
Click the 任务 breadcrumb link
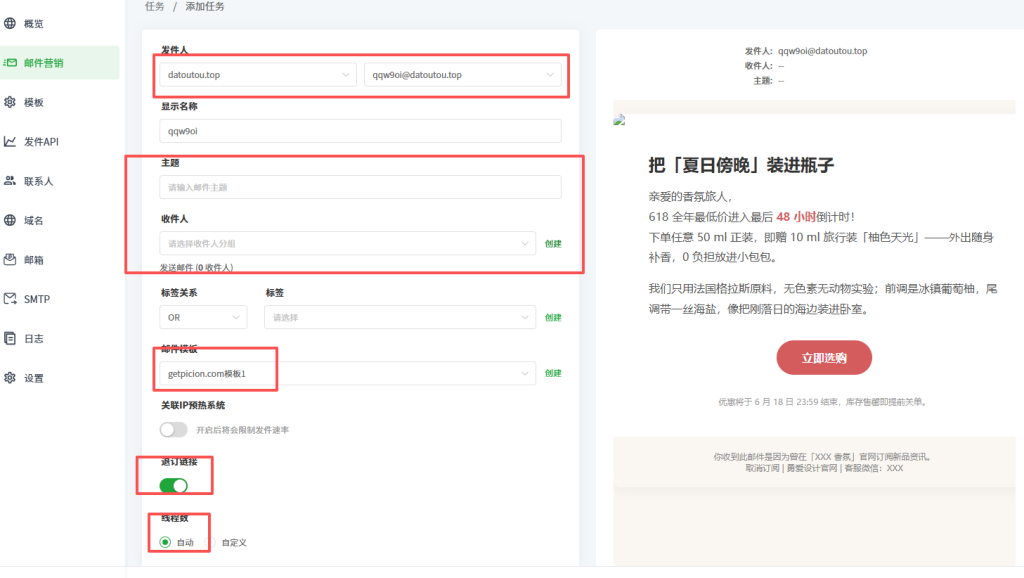pos(155,6)
